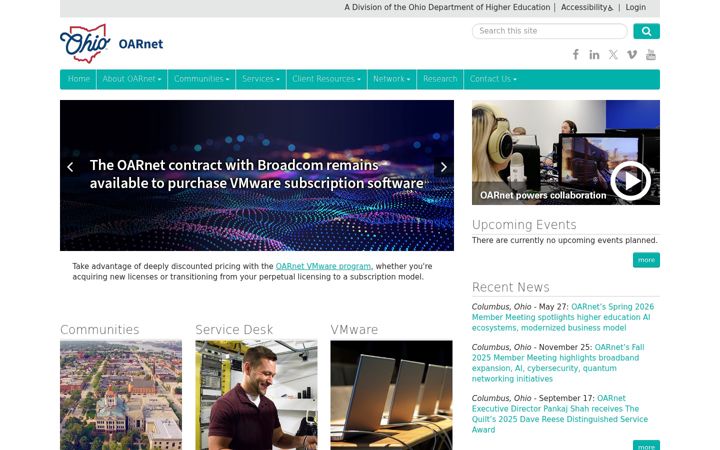This screenshot has width=720, height=450.
Task: Open the Pankaj Shah Quilt award news
Action: click(560, 414)
